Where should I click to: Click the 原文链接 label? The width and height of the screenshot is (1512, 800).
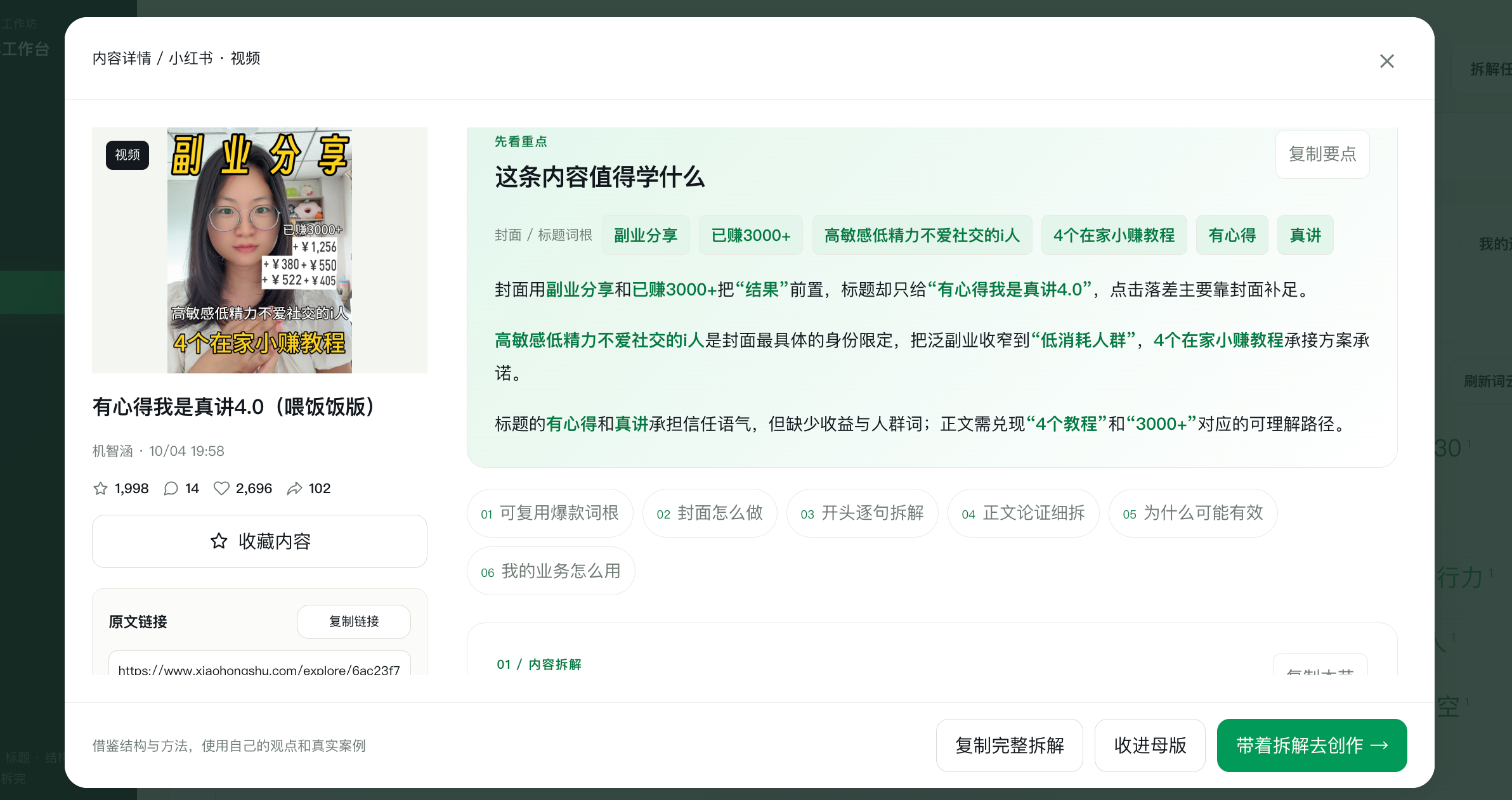coord(138,622)
